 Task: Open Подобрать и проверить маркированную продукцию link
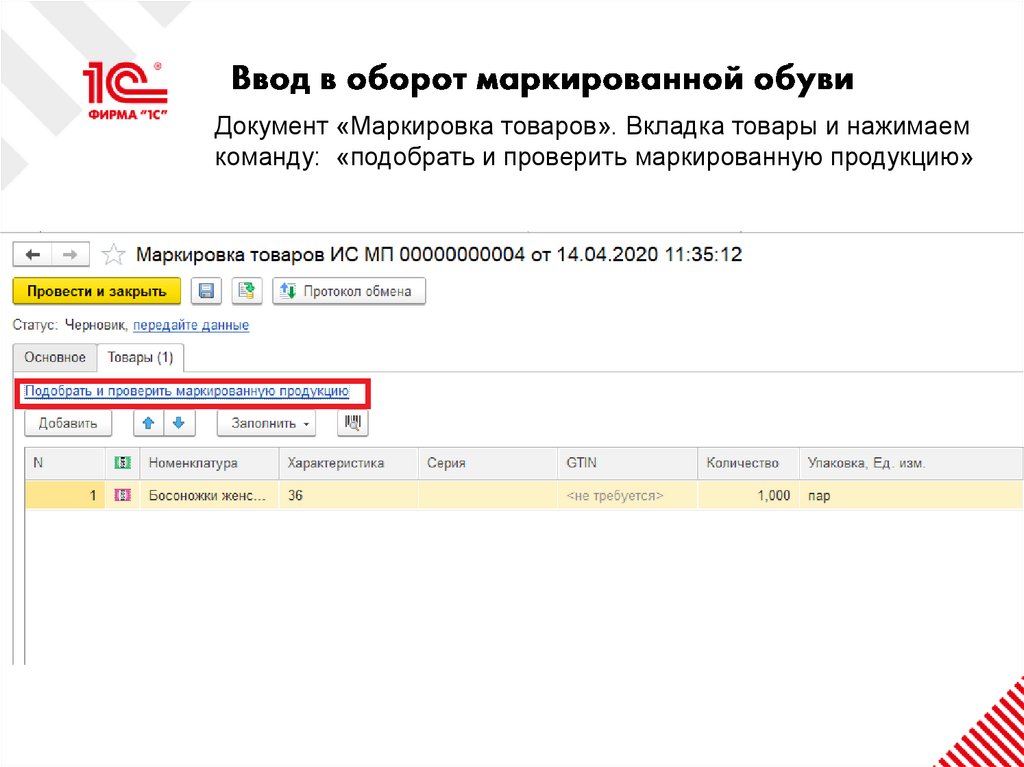pyautogui.click(x=187, y=391)
